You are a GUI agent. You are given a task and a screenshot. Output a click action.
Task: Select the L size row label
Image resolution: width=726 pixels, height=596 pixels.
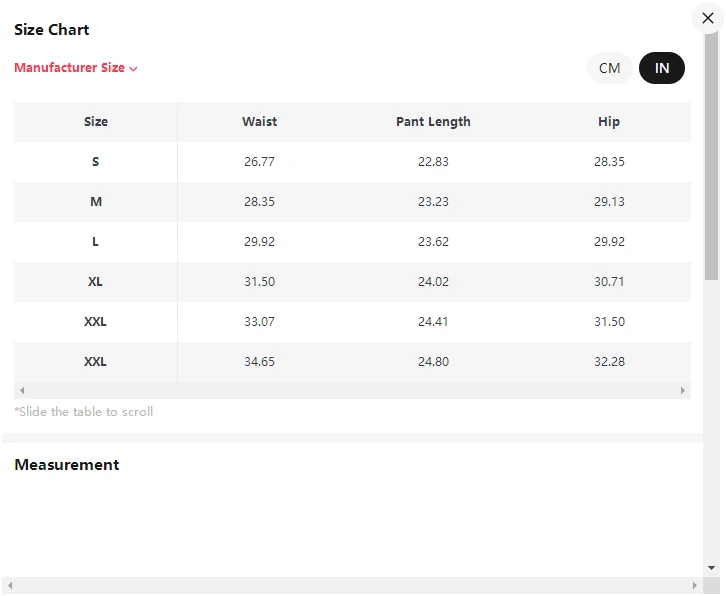tap(95, 241)
